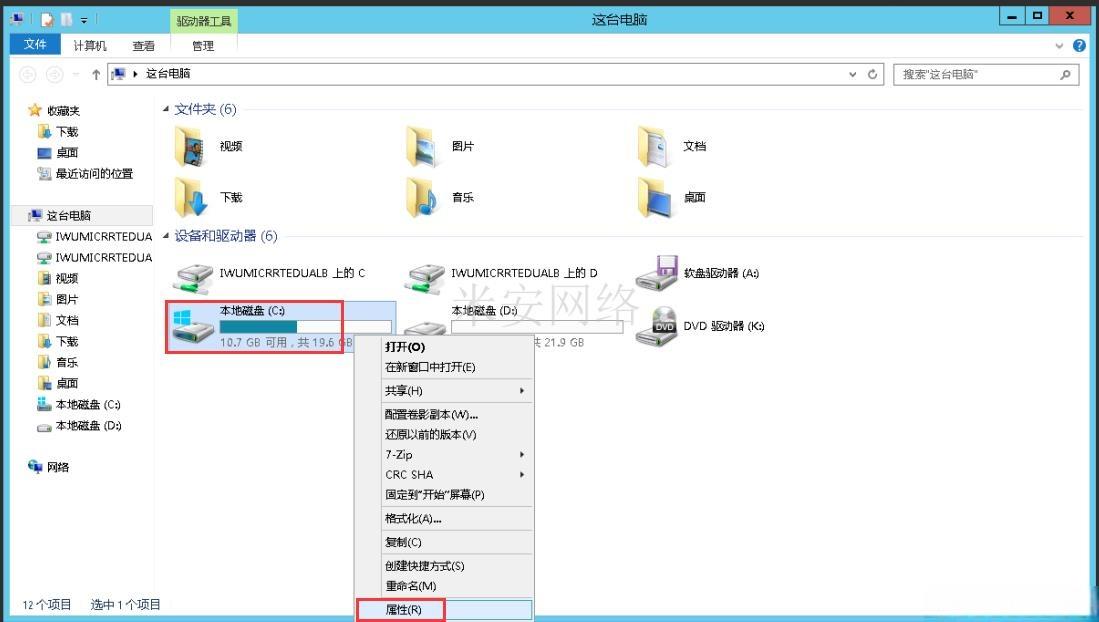
Task: Go up one level with Up arrow
Action: coord(96,74)
